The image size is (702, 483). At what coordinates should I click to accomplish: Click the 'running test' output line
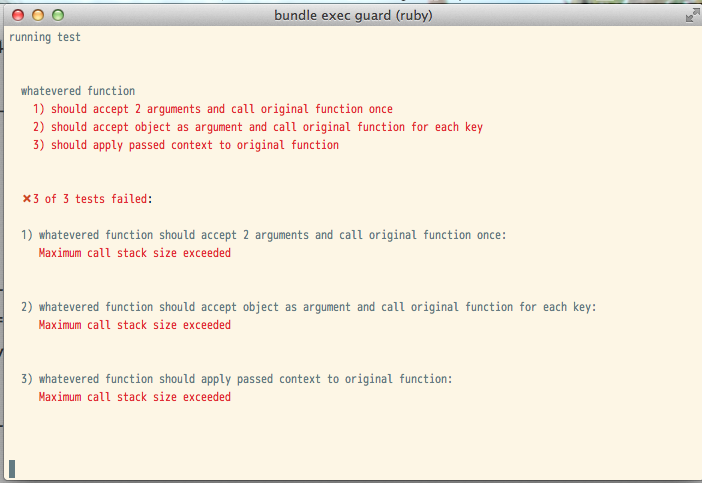click(x=45, y=37)
